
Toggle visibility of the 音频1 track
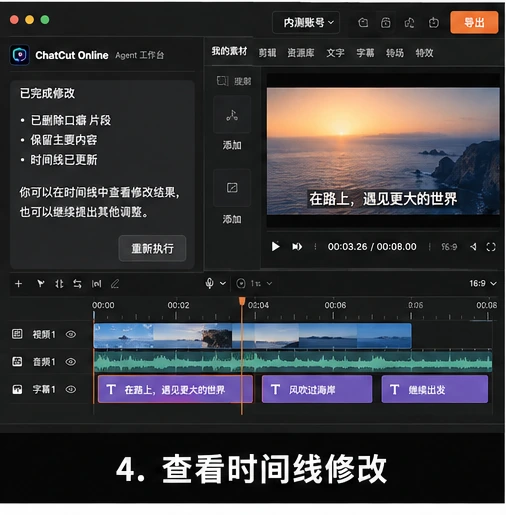point(71,362)
